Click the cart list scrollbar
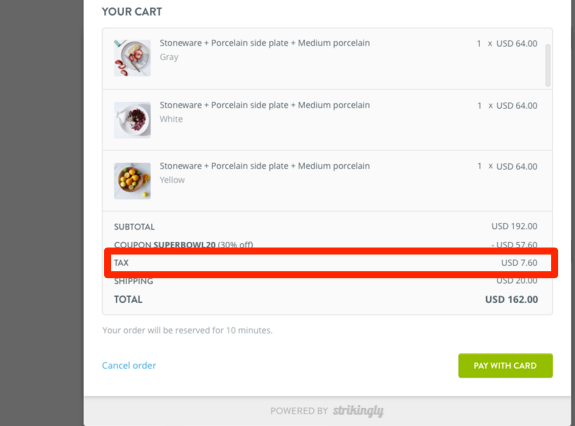The width and height of the screenshot is (575, 426). point(548,65)
